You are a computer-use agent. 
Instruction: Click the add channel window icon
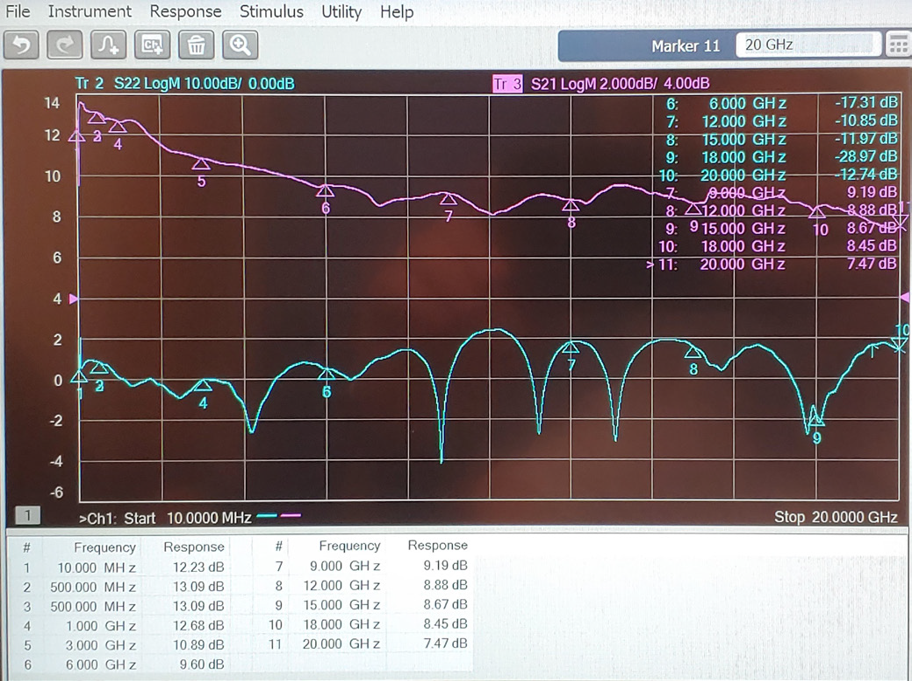click(152, 45)
